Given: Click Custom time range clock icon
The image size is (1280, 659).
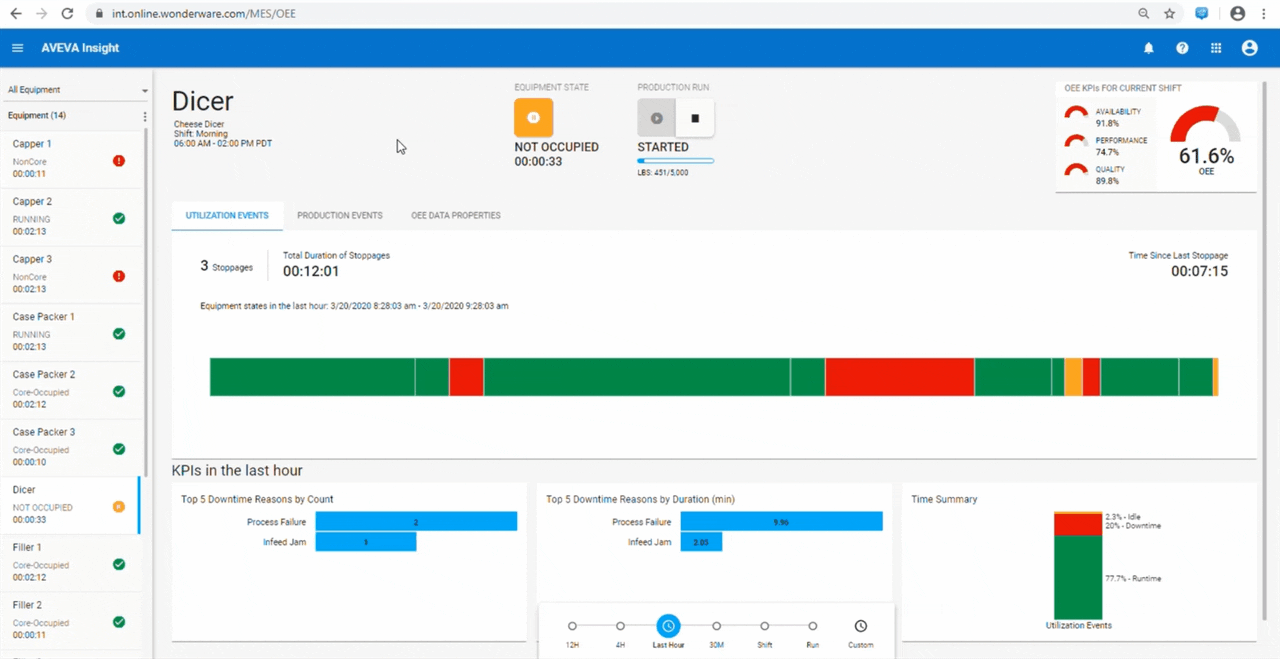Looking at the screenshot, I should tap(861, 626).
